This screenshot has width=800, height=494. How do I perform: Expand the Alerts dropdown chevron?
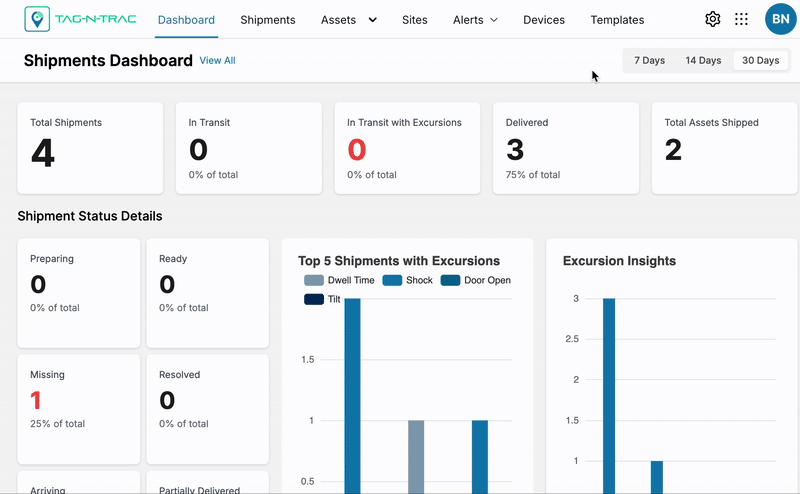pos(493,20)
